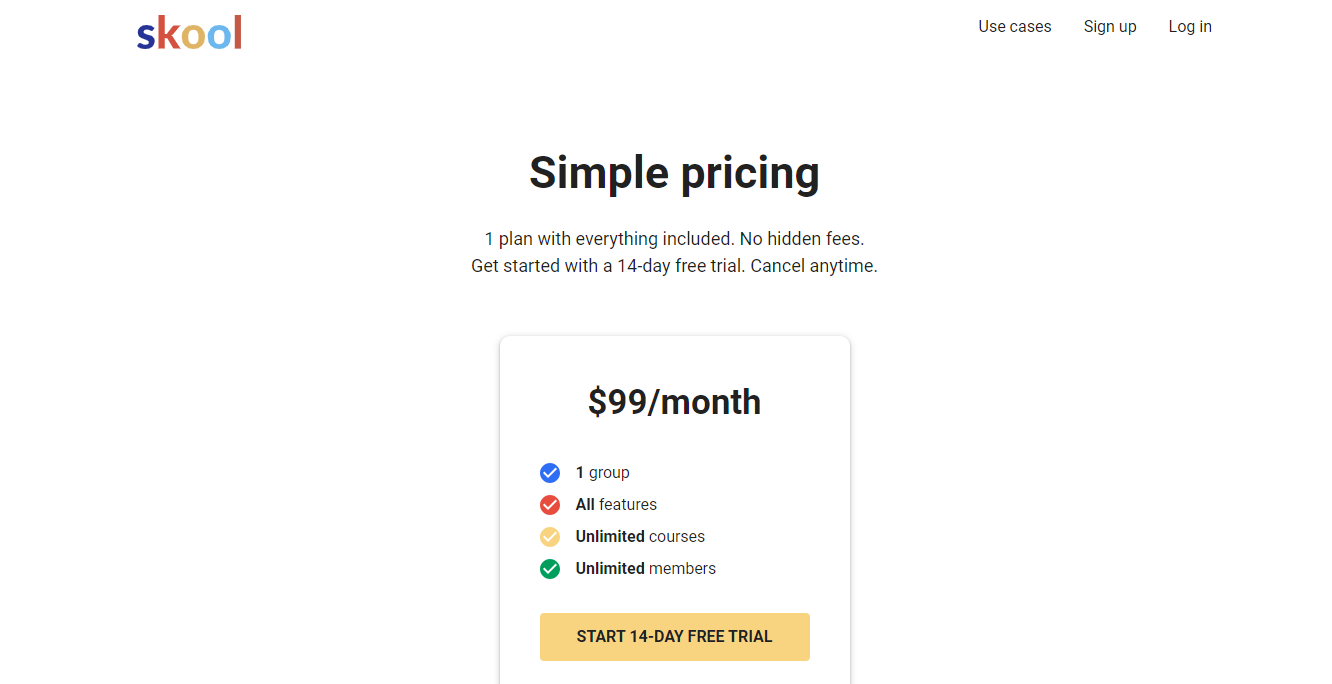1332x684 pixels.
Task: Click the skool logo
Action: 189,33
